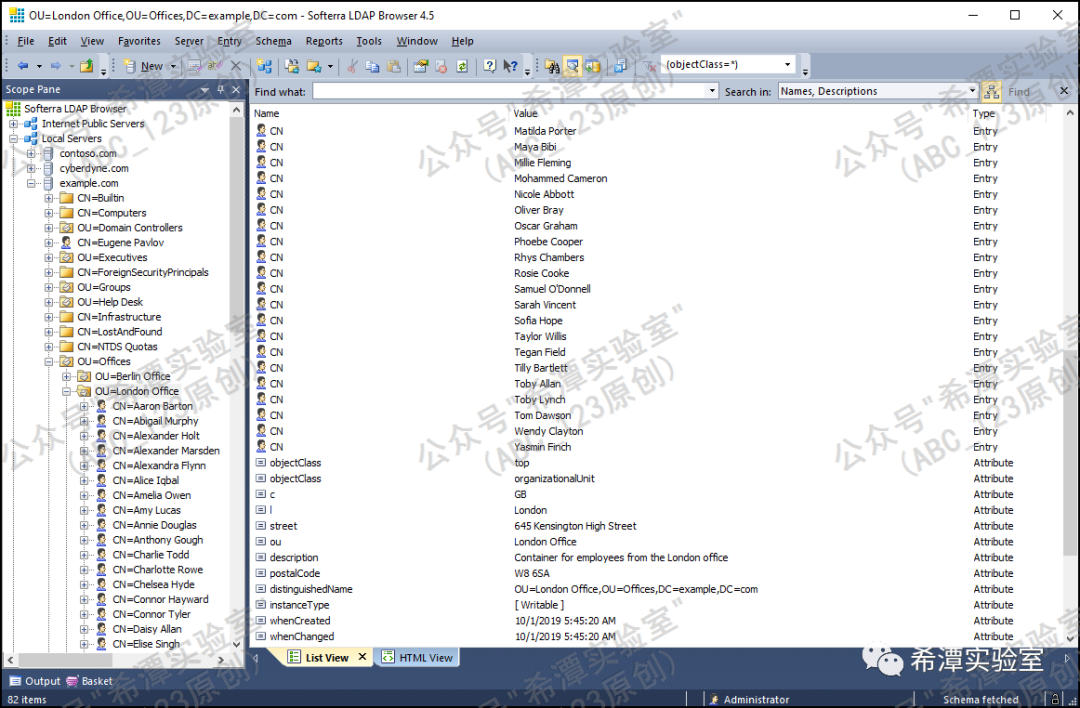Image resolution: width=1080 pixels, height=708 pixels.
Task: Click in the Find what input field
Action: coord(510,91)
